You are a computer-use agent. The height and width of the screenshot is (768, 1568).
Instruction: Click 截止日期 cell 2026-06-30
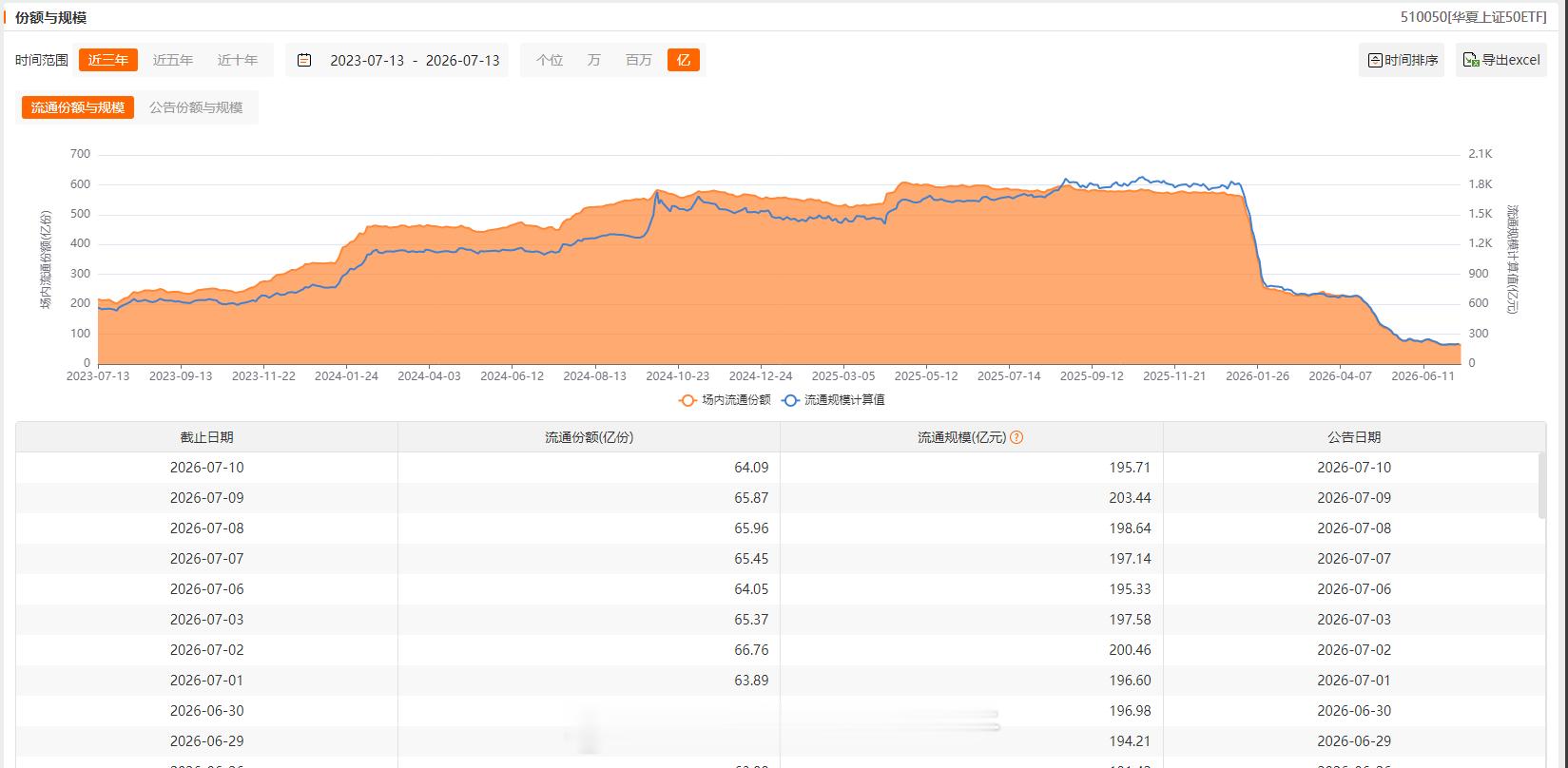207,711
